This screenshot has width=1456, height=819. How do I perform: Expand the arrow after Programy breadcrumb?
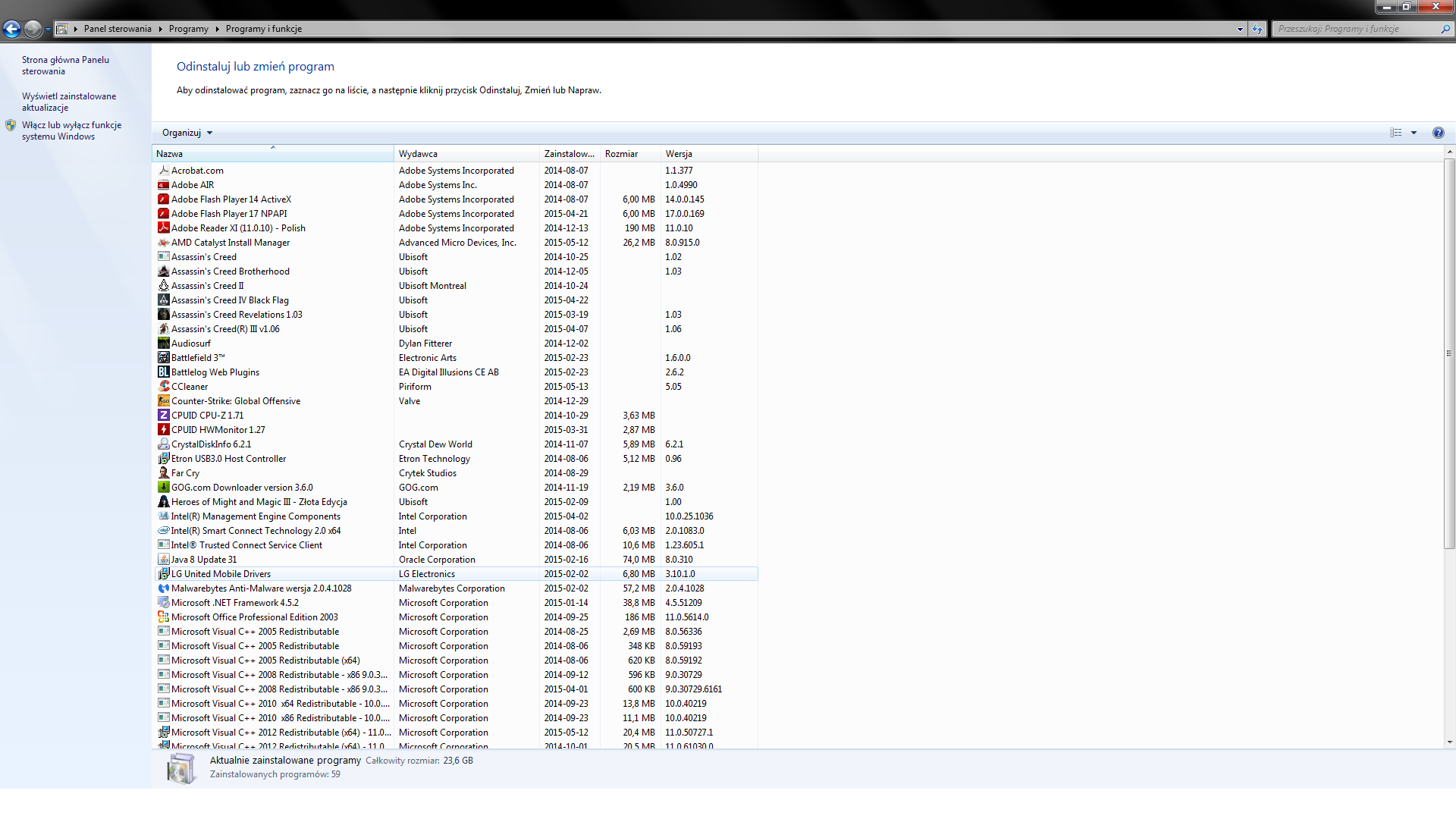click(x=217, y=29)
